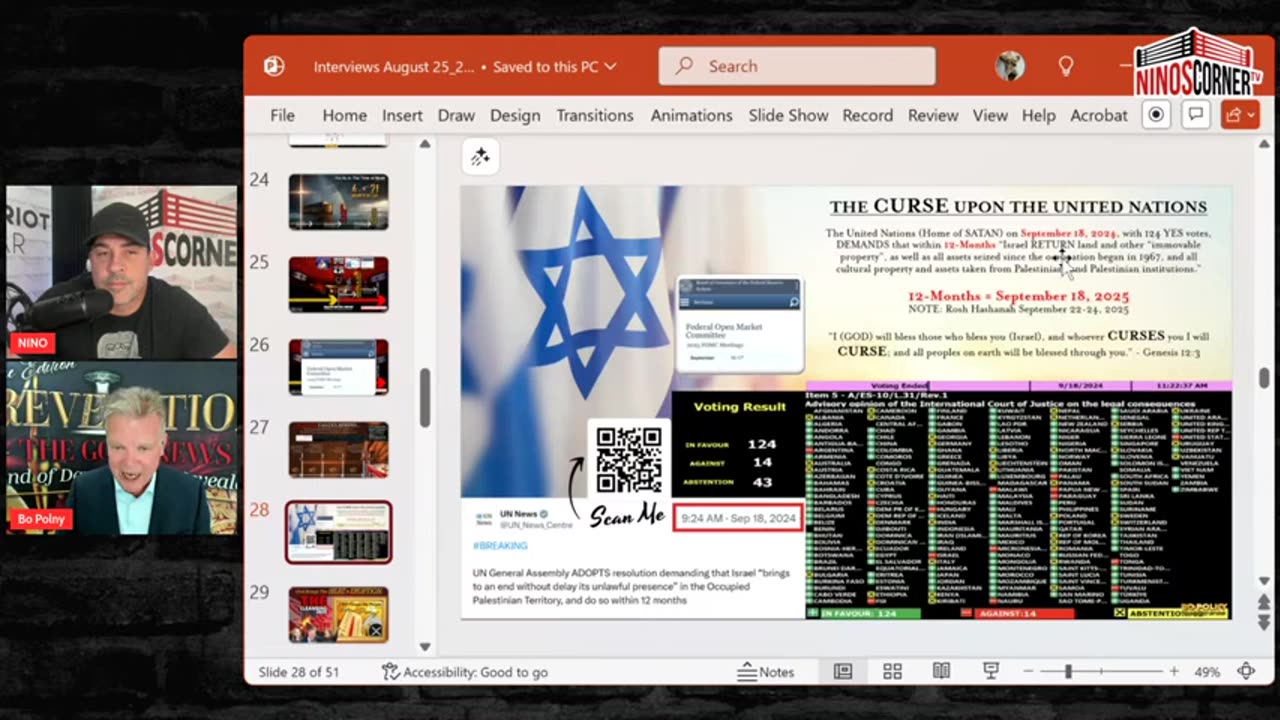This screenshot has width=1280, height=720.
Task: Click the slide editor scroll up arrow
Action: pyautogui.click(x=1264, y=144)
